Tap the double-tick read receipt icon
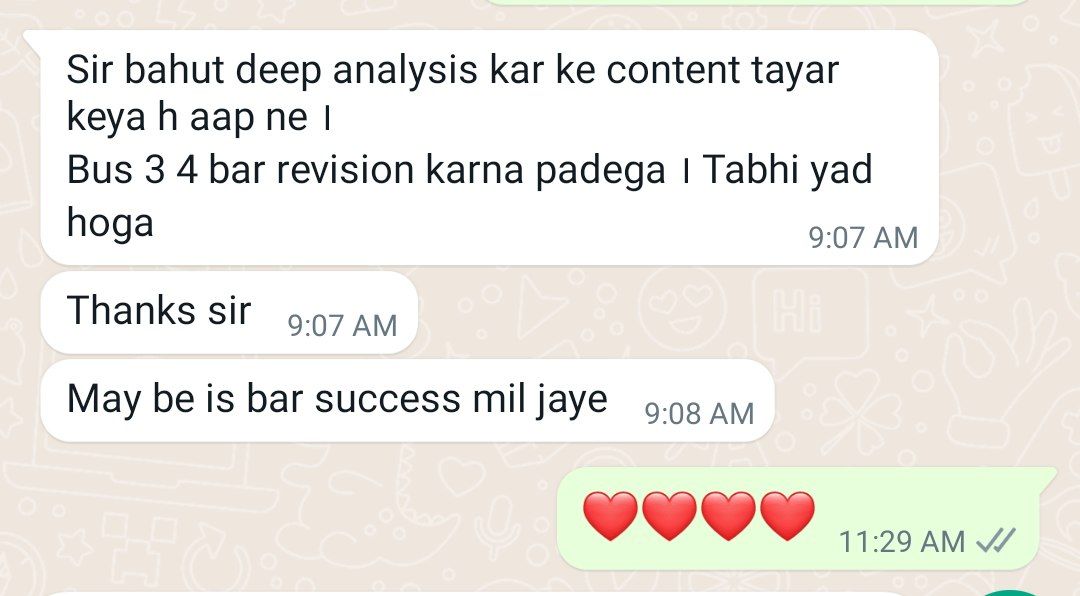The width and height of the screenshot is (1080, 596). click(x=996, y=541)
